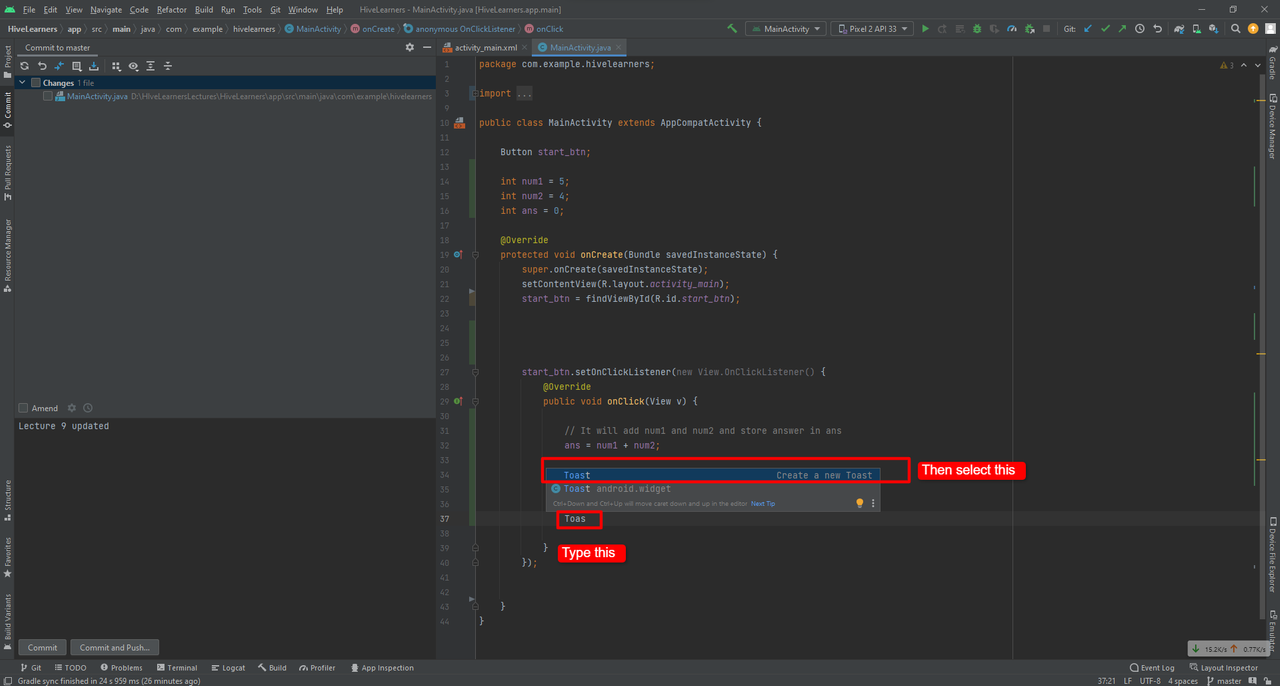Click the Commit and Push button

(x=114, y=647)
